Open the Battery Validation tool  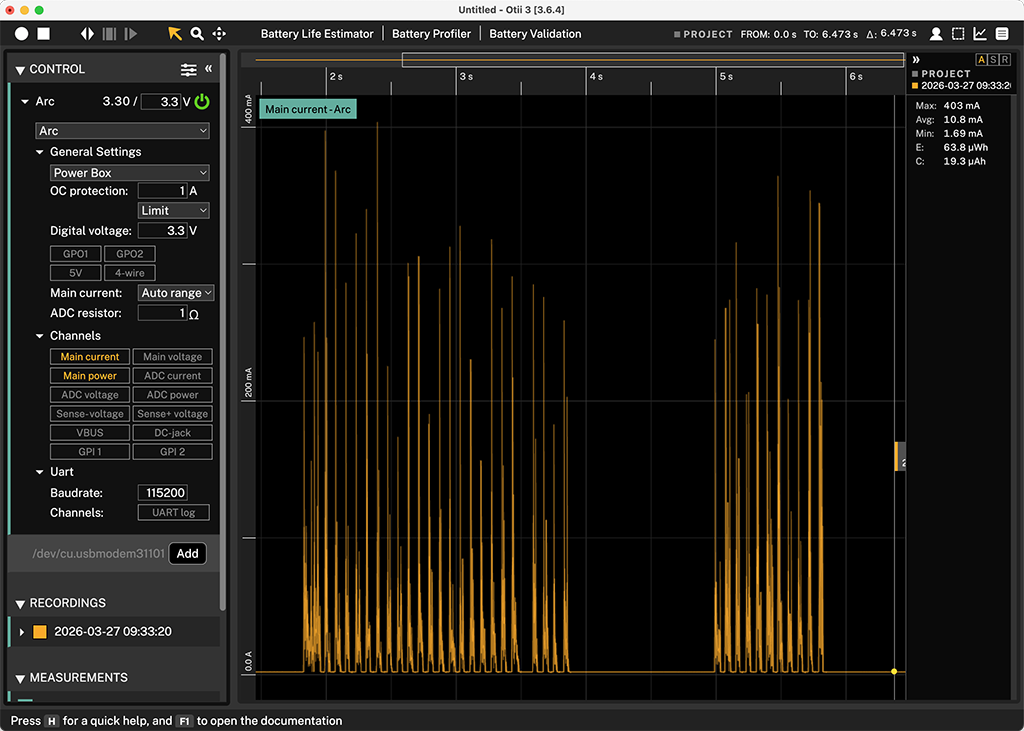click(535, 33)
